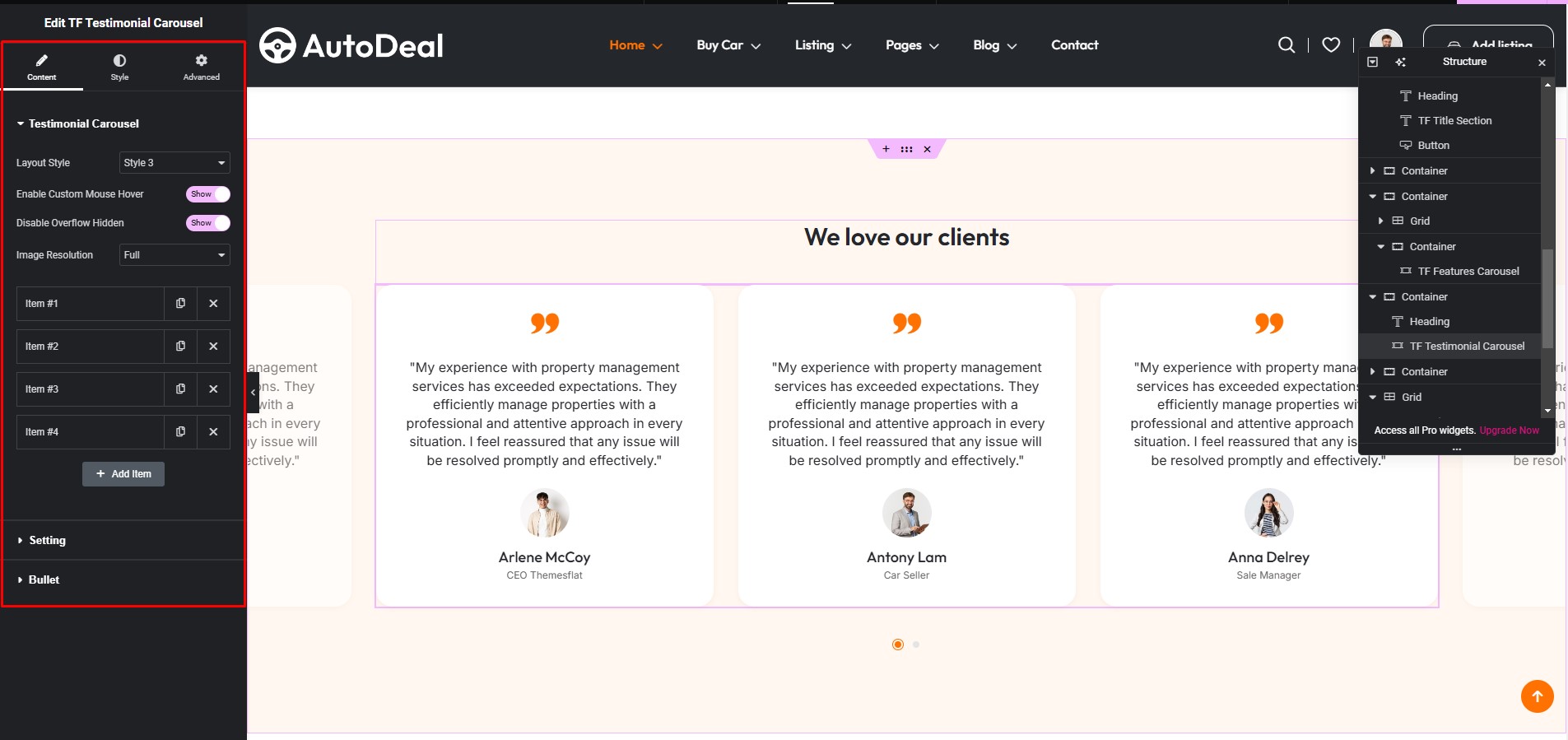Switch to the Style tab
The image size is (1568, 740).
coord(119,67)
